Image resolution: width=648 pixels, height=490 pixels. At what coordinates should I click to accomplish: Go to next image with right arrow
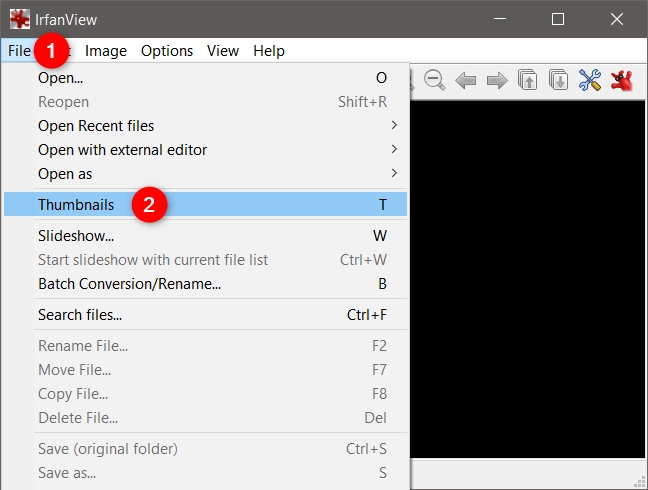[x=497, y=80]
